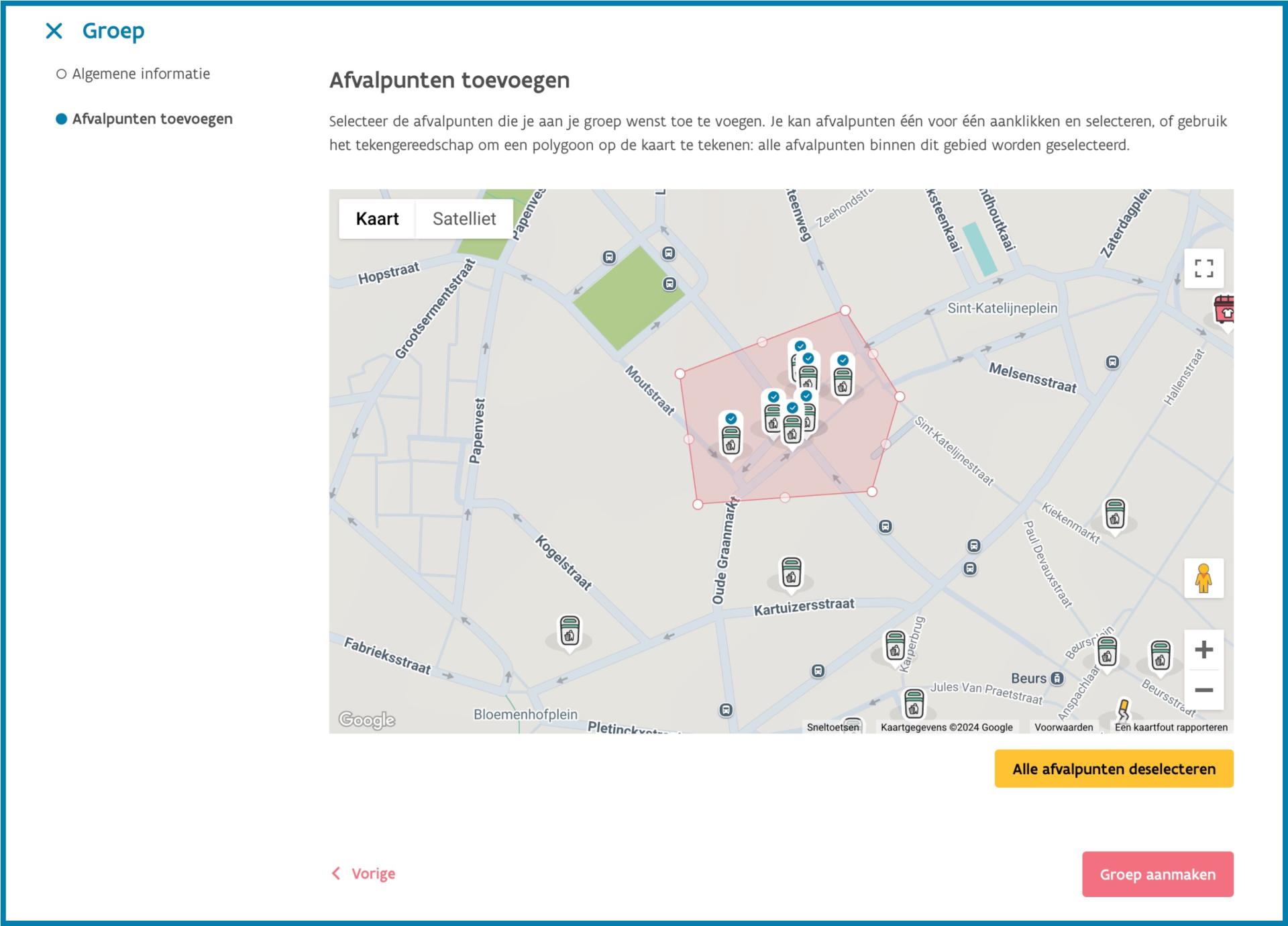1288x926 pixels.
Task: Click the Google logo on the map
Action: 367,720
